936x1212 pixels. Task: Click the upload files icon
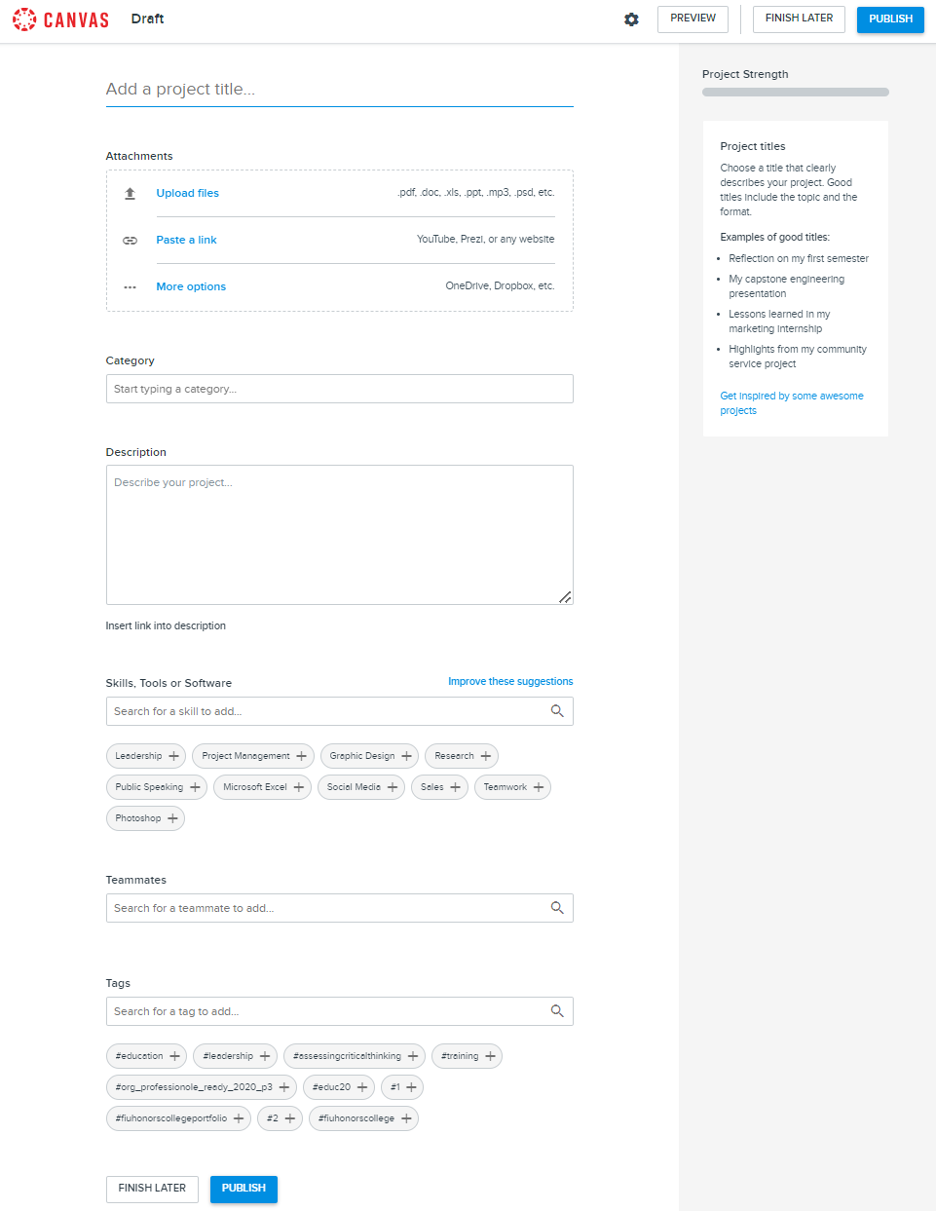[130, 193]
